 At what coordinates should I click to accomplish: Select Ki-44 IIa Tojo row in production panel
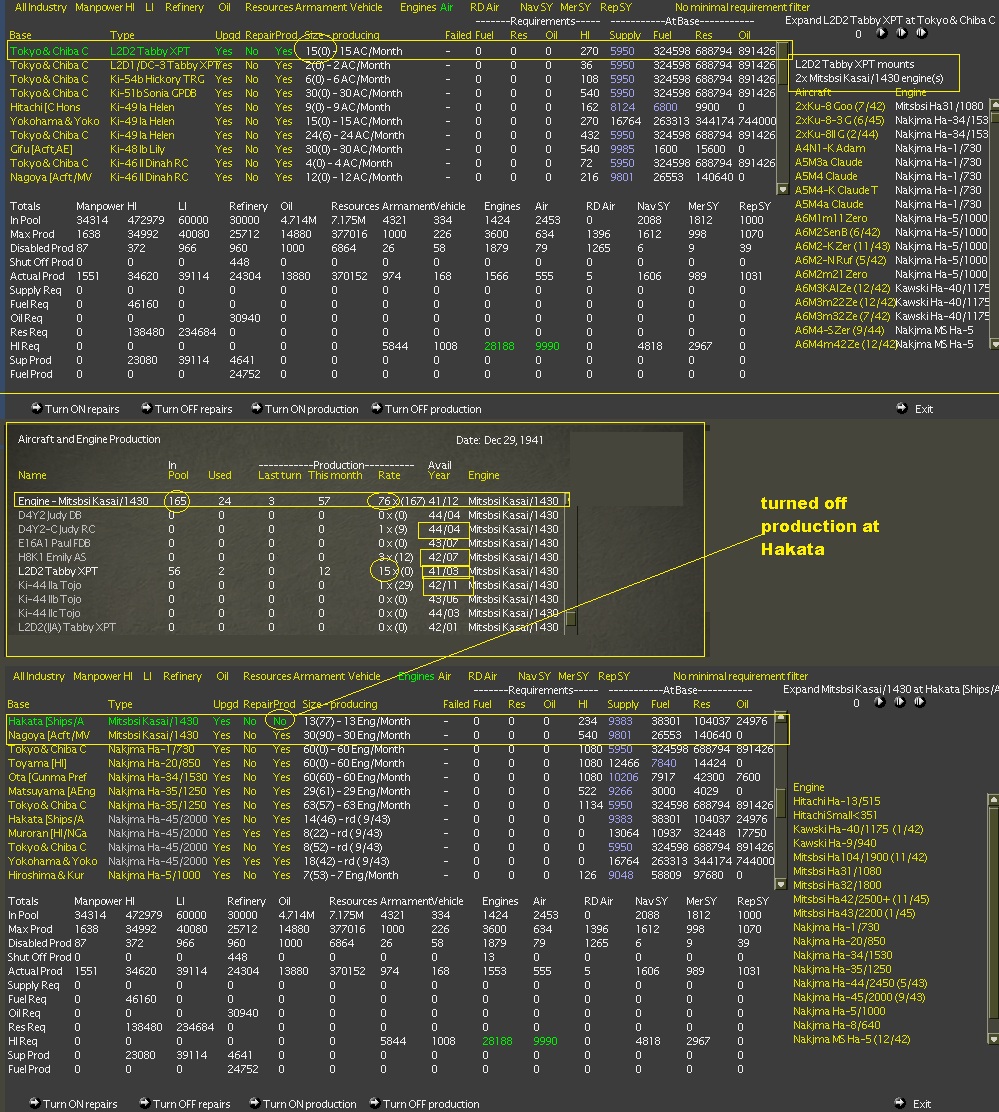pyautogui.click(x=291, y=585)
